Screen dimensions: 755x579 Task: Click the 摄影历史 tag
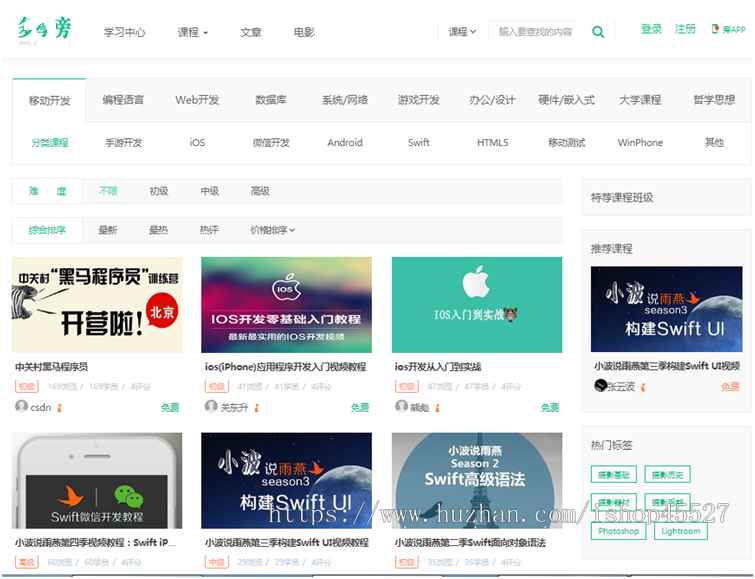coord(667,474)
